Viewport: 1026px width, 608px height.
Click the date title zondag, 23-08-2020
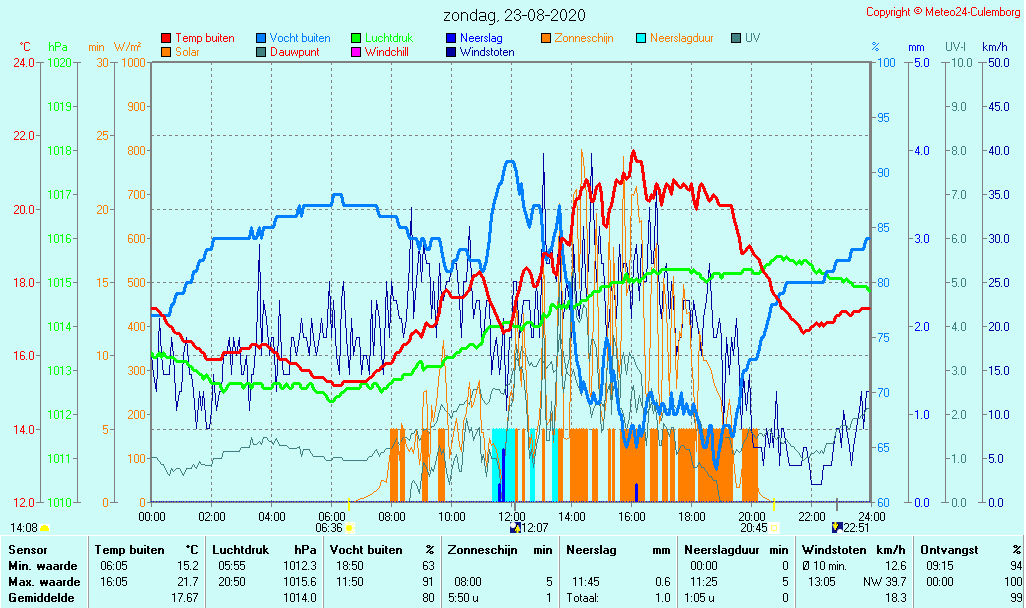click(x=514, y=16)
